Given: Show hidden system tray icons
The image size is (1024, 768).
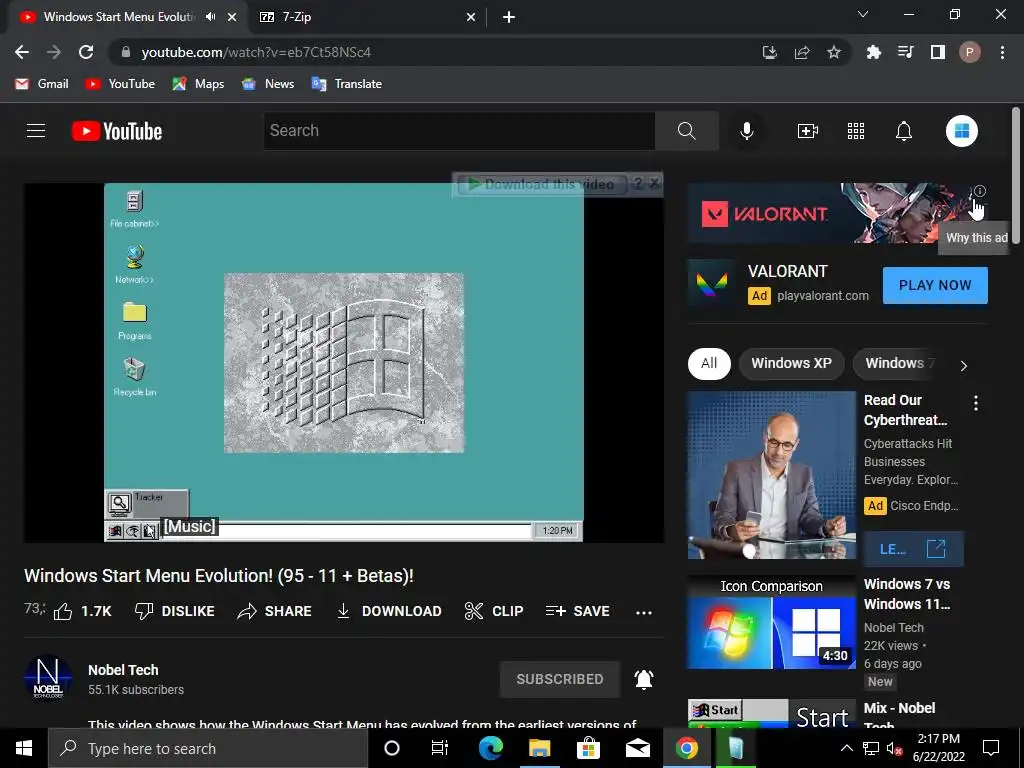Looking at the screenshot, I should (846, 748).
